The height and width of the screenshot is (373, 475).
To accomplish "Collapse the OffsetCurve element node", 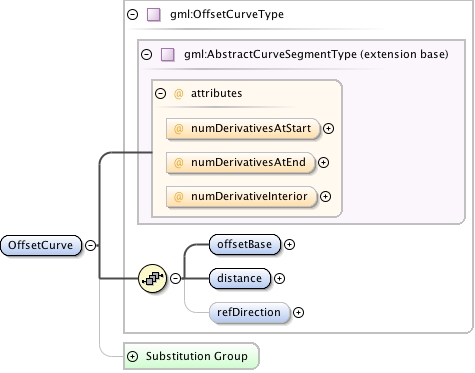I will click(x=90, y=245).
